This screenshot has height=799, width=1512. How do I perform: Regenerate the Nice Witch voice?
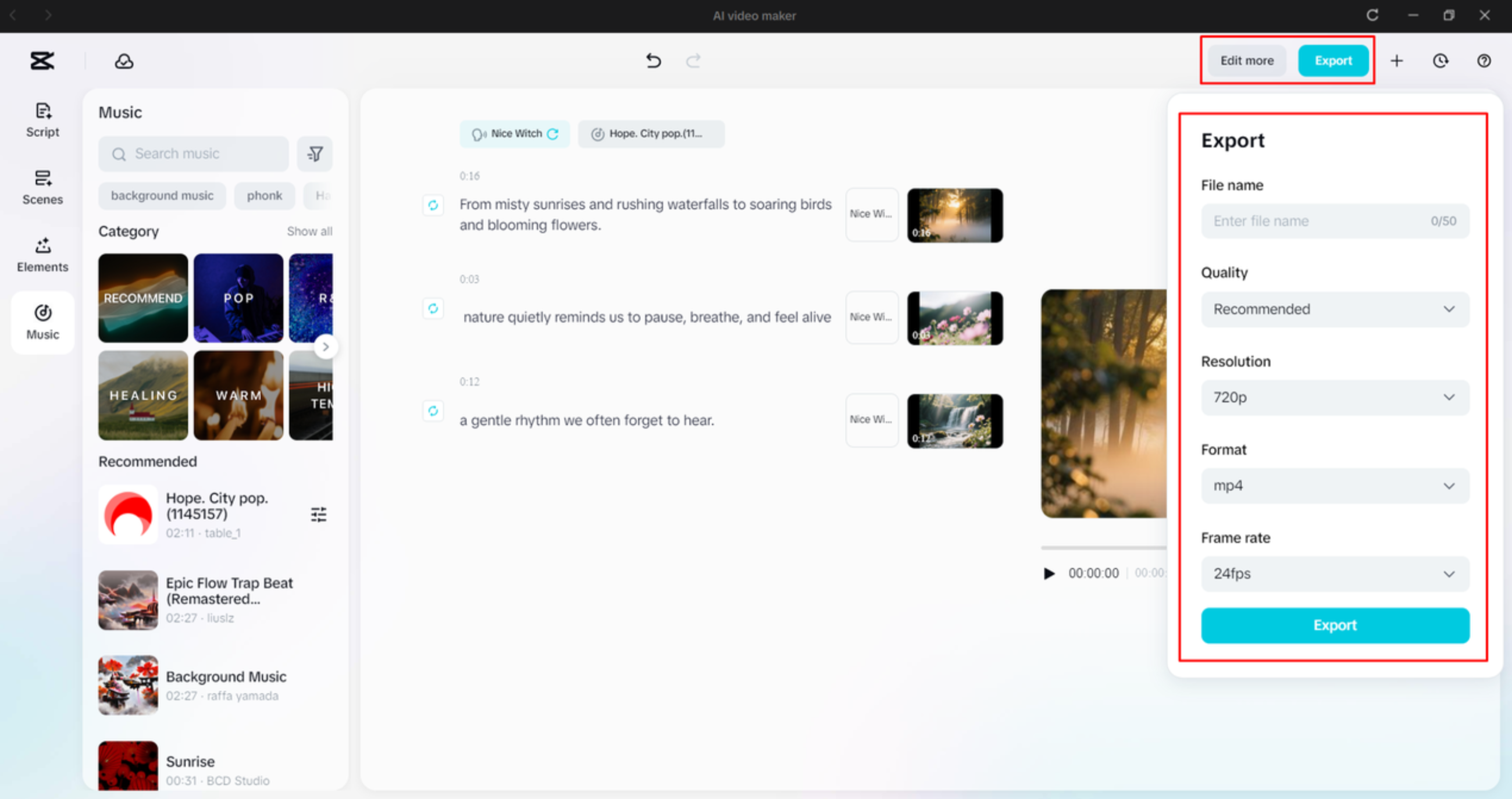click(x=552, y=134)
